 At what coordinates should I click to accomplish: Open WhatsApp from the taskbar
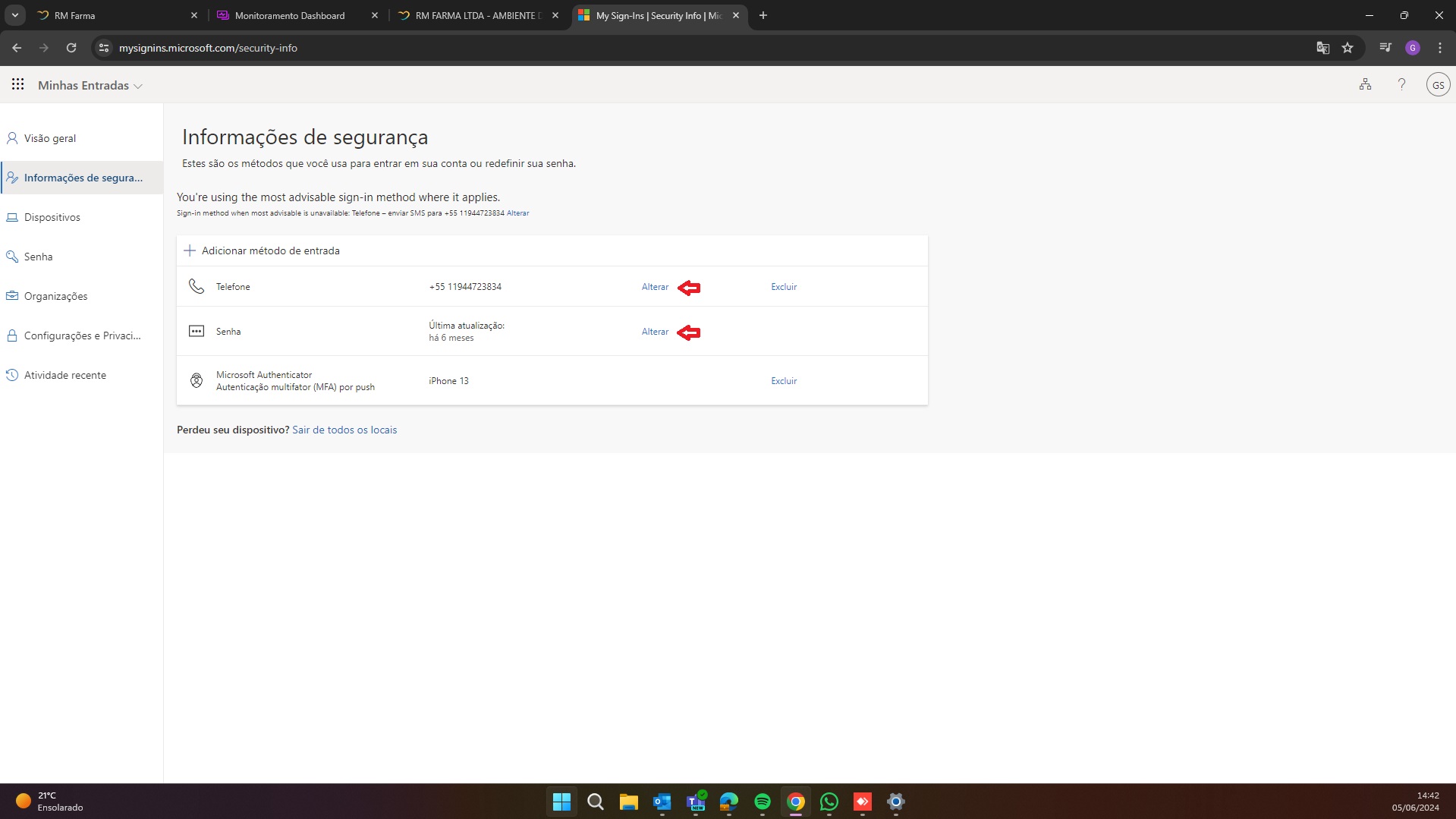pos(829,802)
